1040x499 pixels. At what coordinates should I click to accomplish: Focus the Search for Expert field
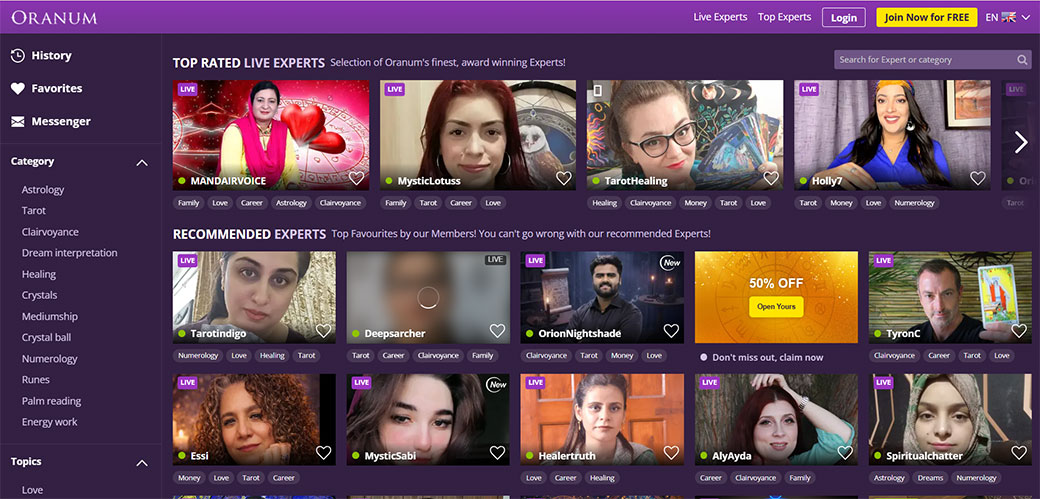(924, 60)
